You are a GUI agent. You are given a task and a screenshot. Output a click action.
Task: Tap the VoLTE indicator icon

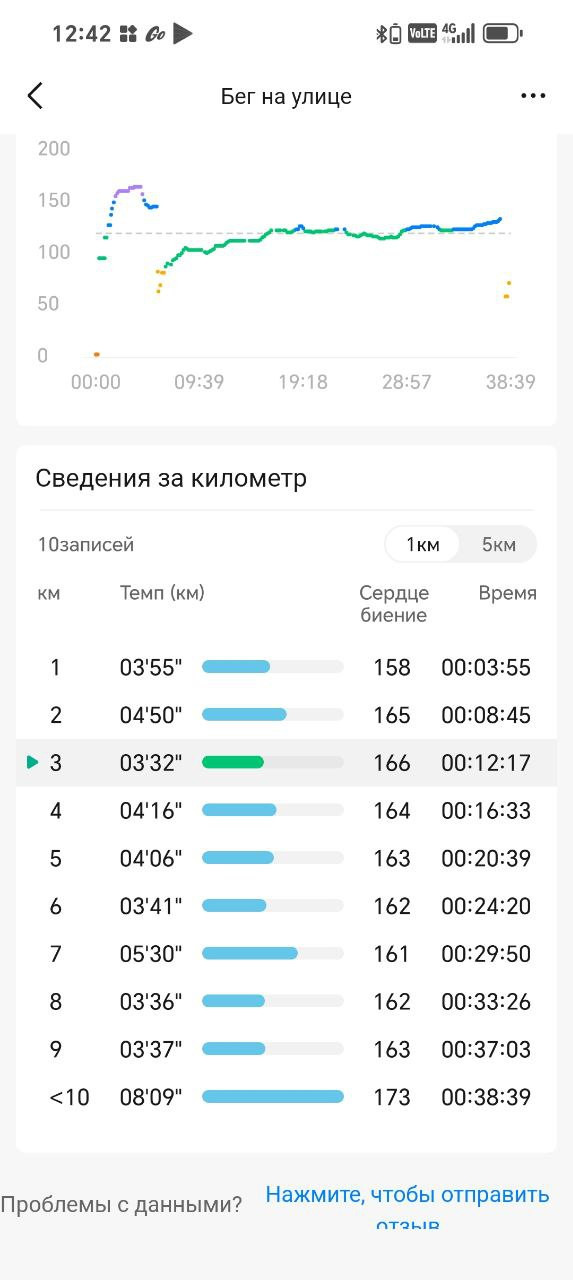pos(422,33)
